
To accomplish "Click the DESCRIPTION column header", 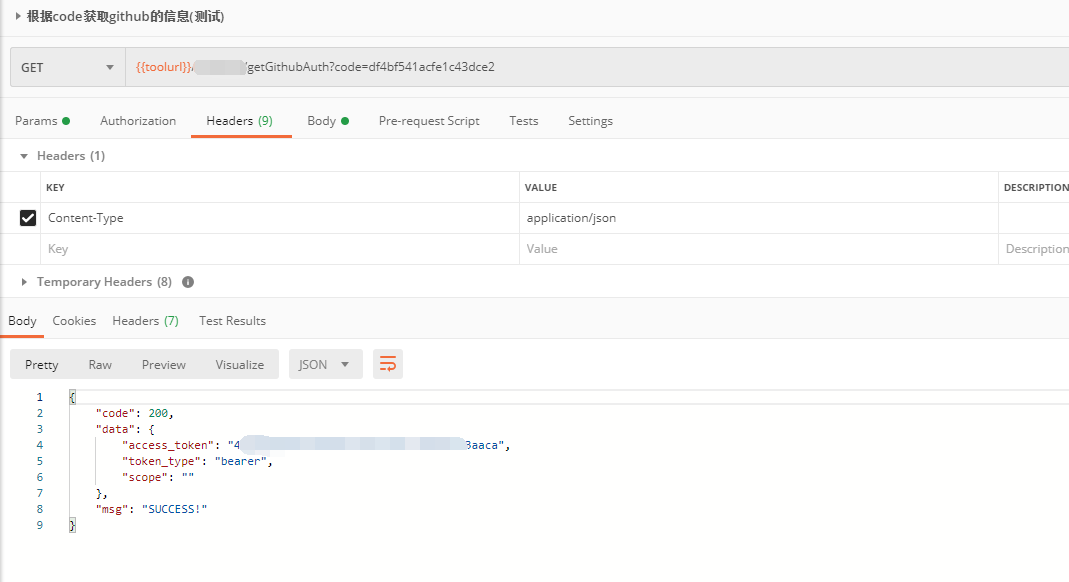I will click(1036, 187).
